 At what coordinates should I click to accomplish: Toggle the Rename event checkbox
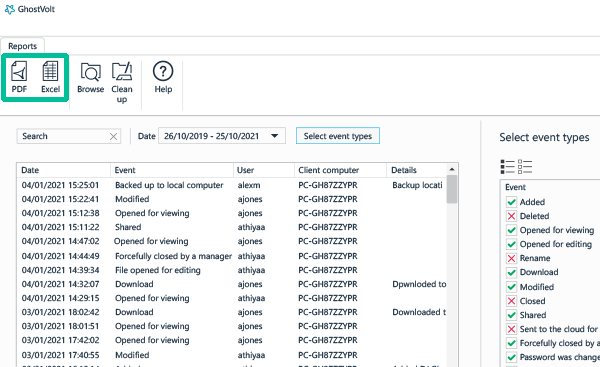pos(511,258)
